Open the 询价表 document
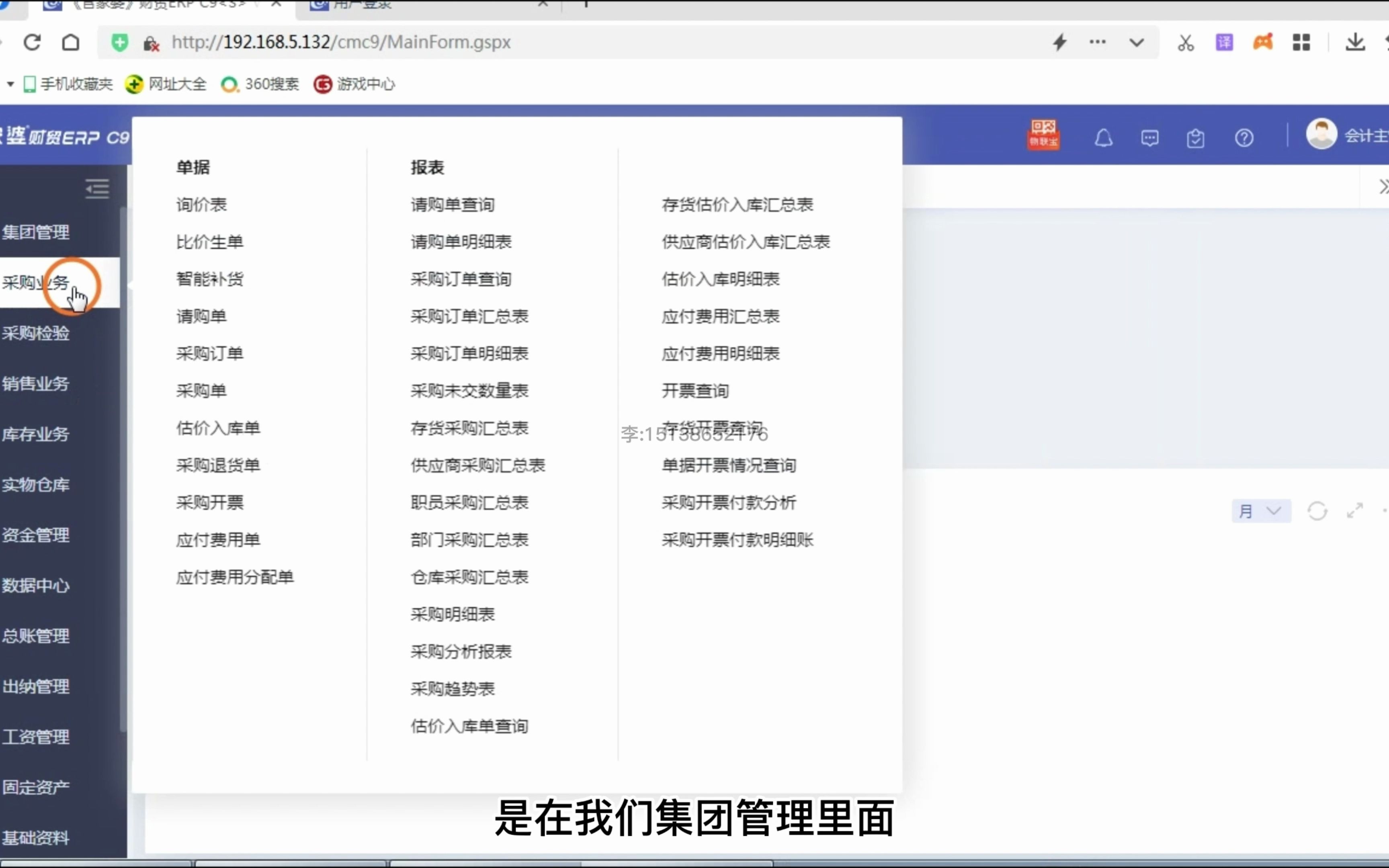Viewport: 1389px width, 868px height. (x=201, y=204)
